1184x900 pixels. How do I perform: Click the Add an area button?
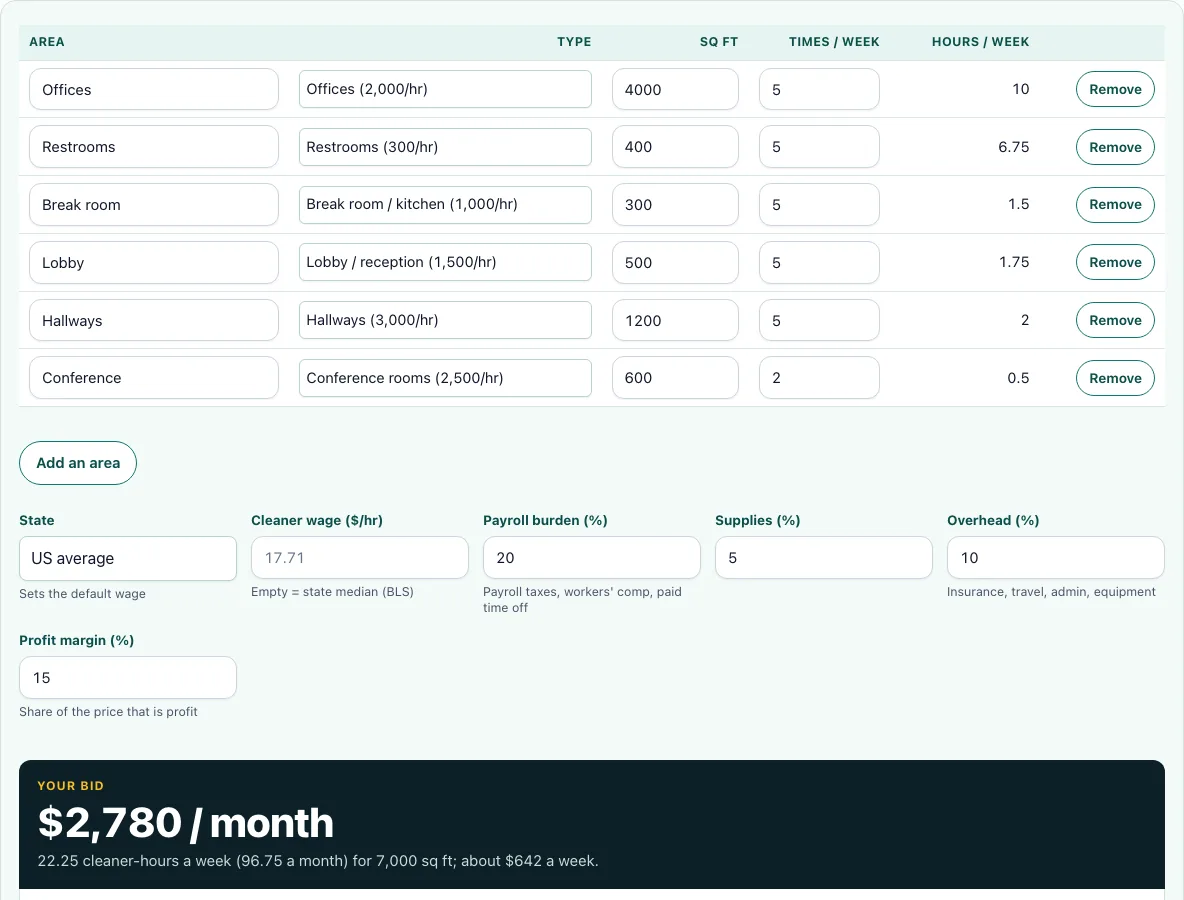click(78, 463)
